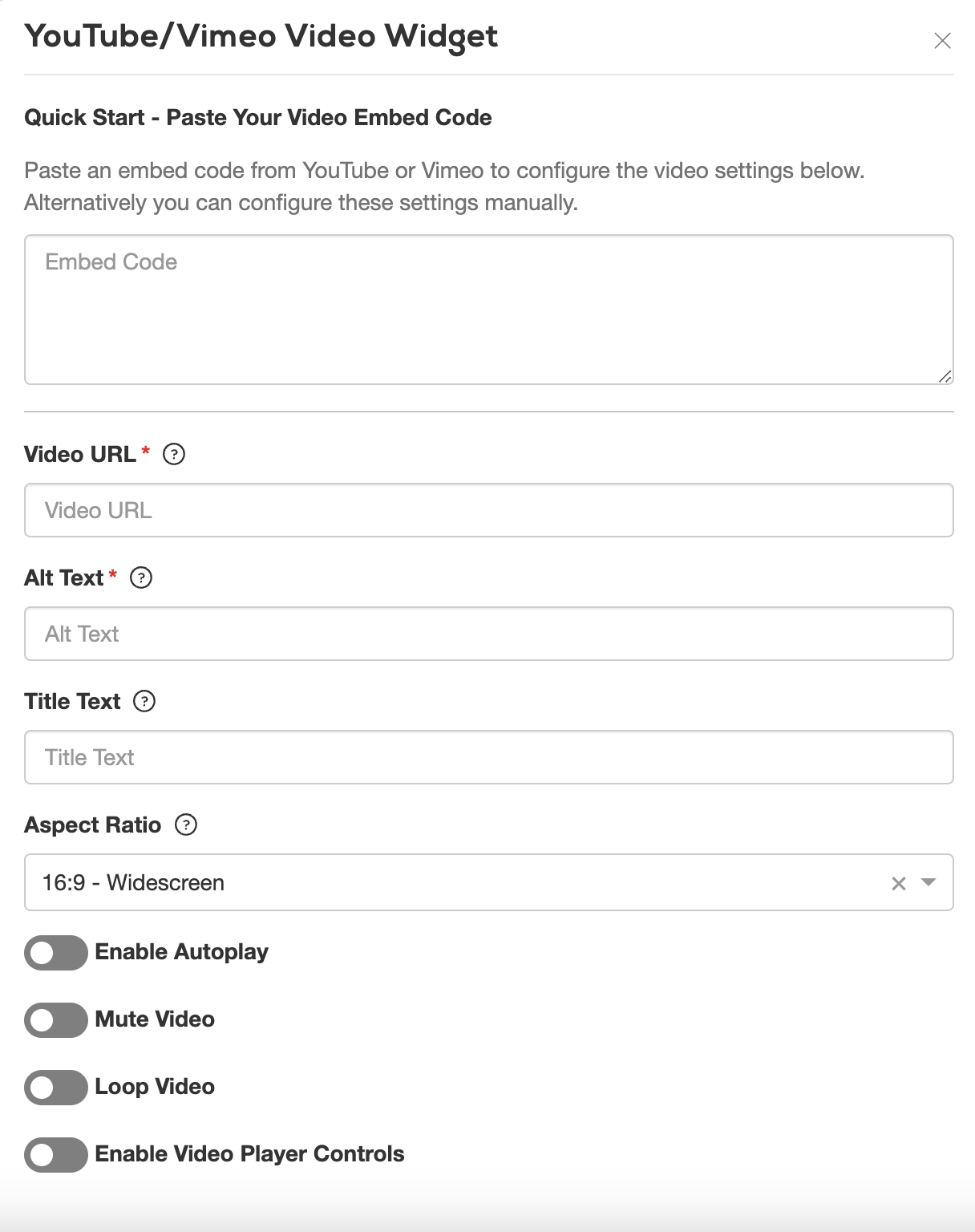
Task: Clear the 16:9 Widescreen selection
Action: pos(899,883)
